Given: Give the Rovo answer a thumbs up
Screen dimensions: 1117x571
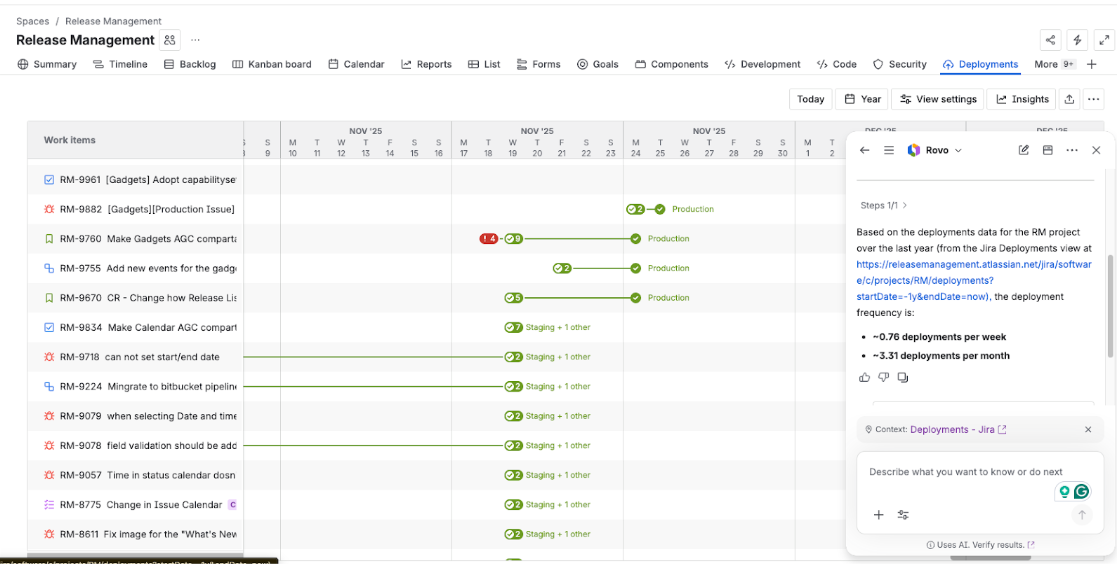Looking at the screenshot, I should click(865, 377).
